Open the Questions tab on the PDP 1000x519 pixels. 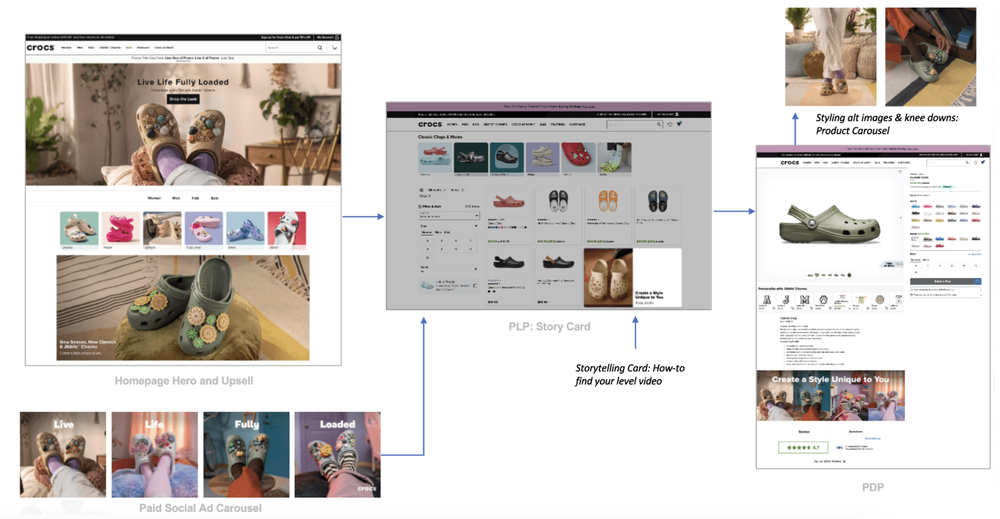click(856, 432)
